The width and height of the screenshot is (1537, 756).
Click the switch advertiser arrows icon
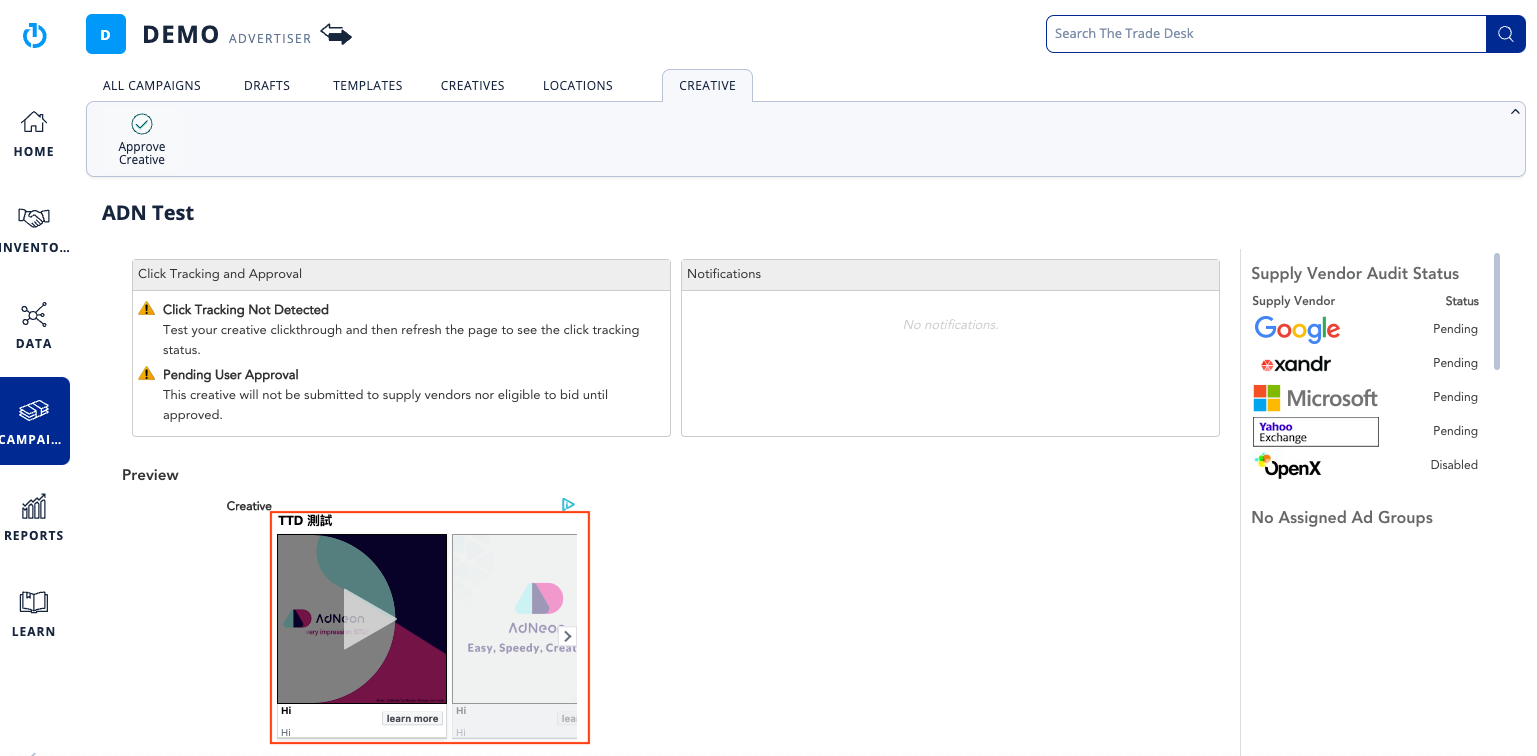(336, 35)
